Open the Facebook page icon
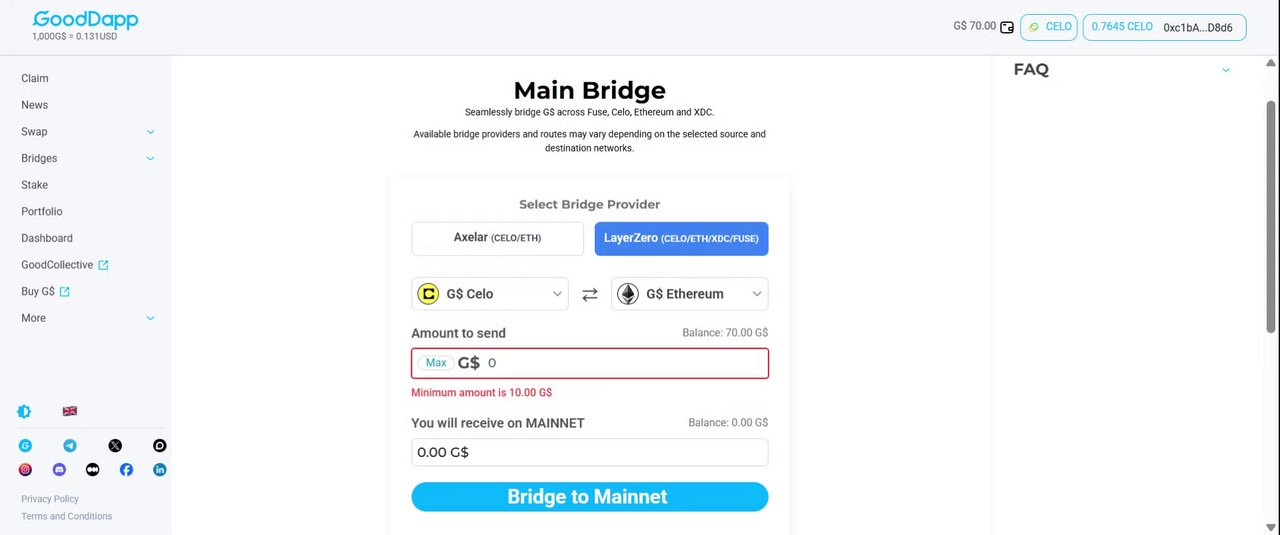Viewport: 1280px width, 535px height. [126, 469]
